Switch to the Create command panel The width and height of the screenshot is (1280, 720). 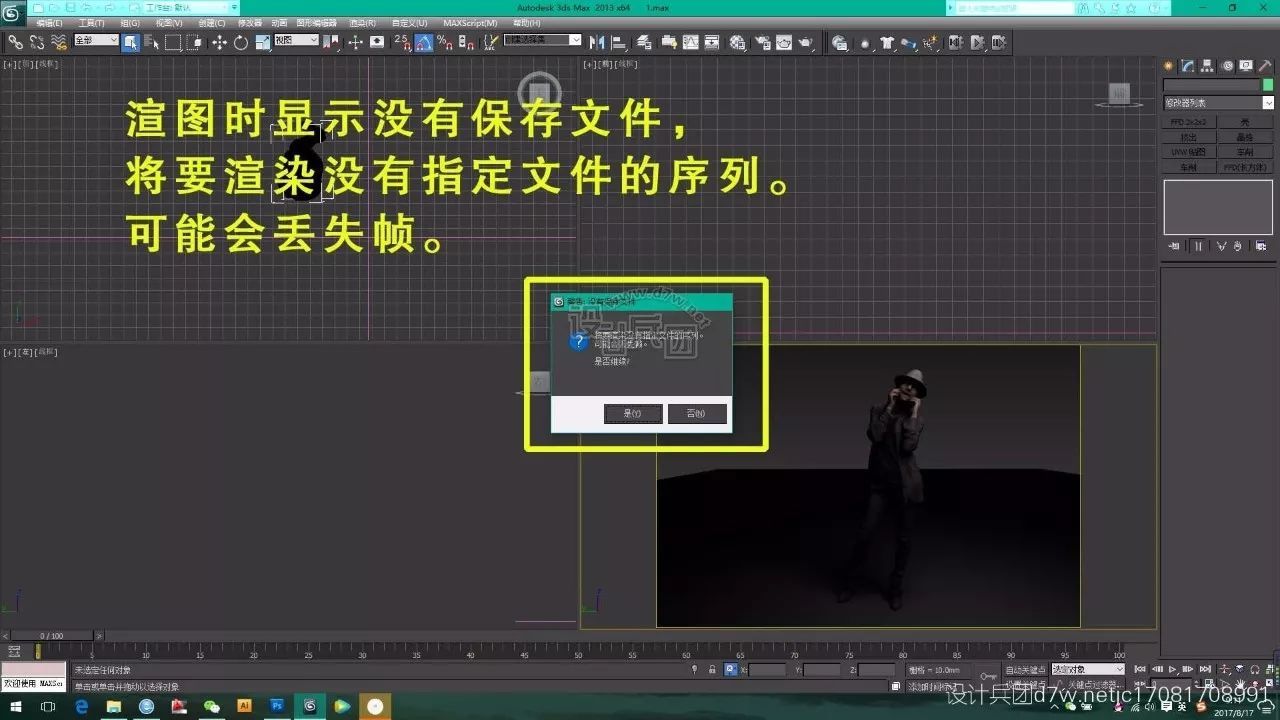click(1168, 65)
